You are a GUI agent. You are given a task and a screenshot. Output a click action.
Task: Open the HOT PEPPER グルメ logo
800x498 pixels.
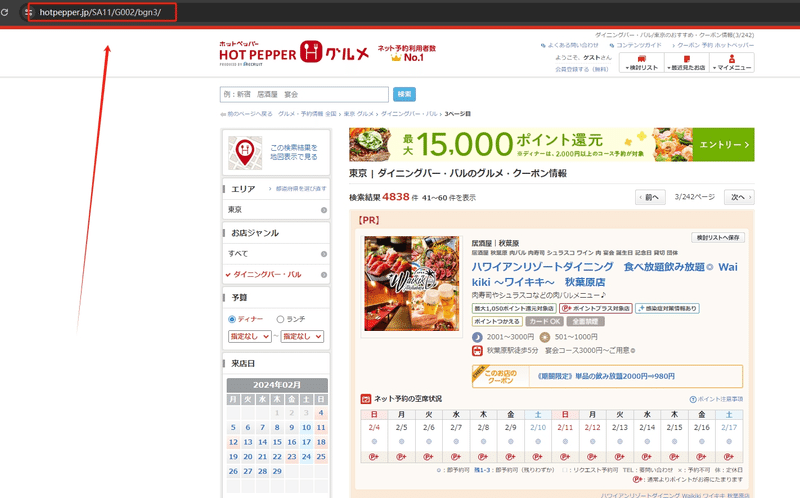point(294,53)
